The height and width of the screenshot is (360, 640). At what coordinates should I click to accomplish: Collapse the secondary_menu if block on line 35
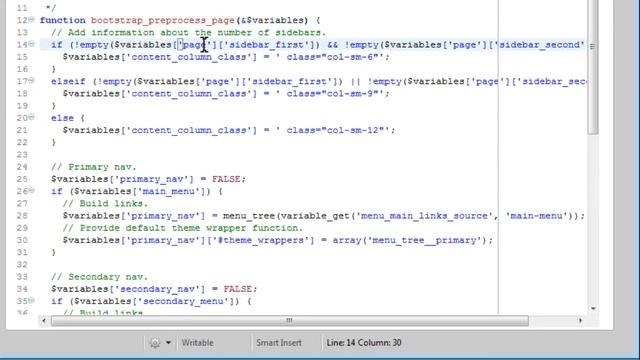31,301
